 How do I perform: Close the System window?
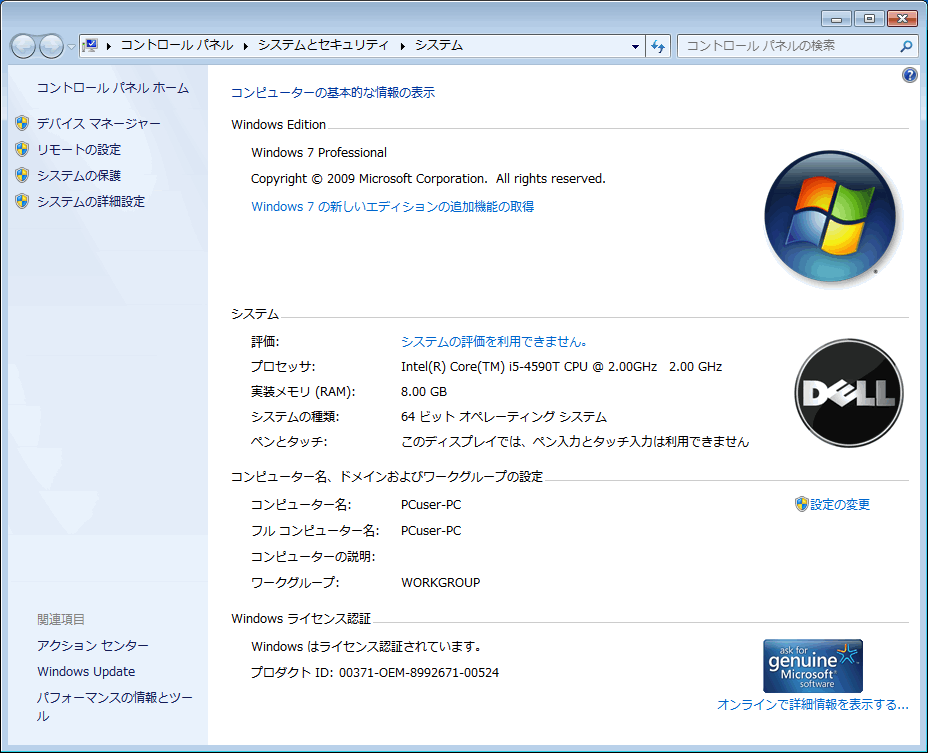tap(902, 19)
